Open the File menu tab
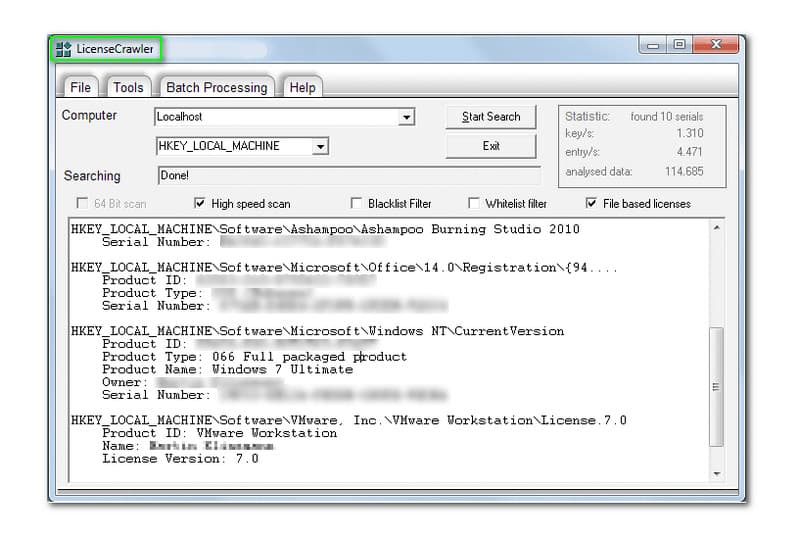The image size is (800, 539). point(80,87)
